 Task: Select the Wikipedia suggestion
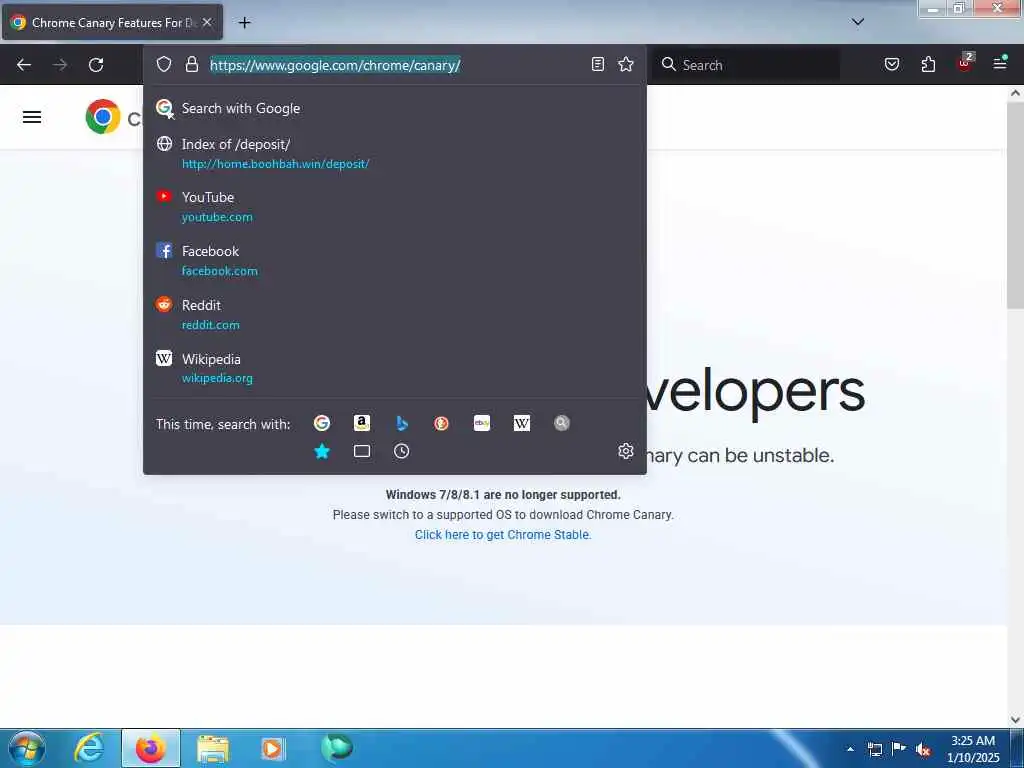click(394, 368)
